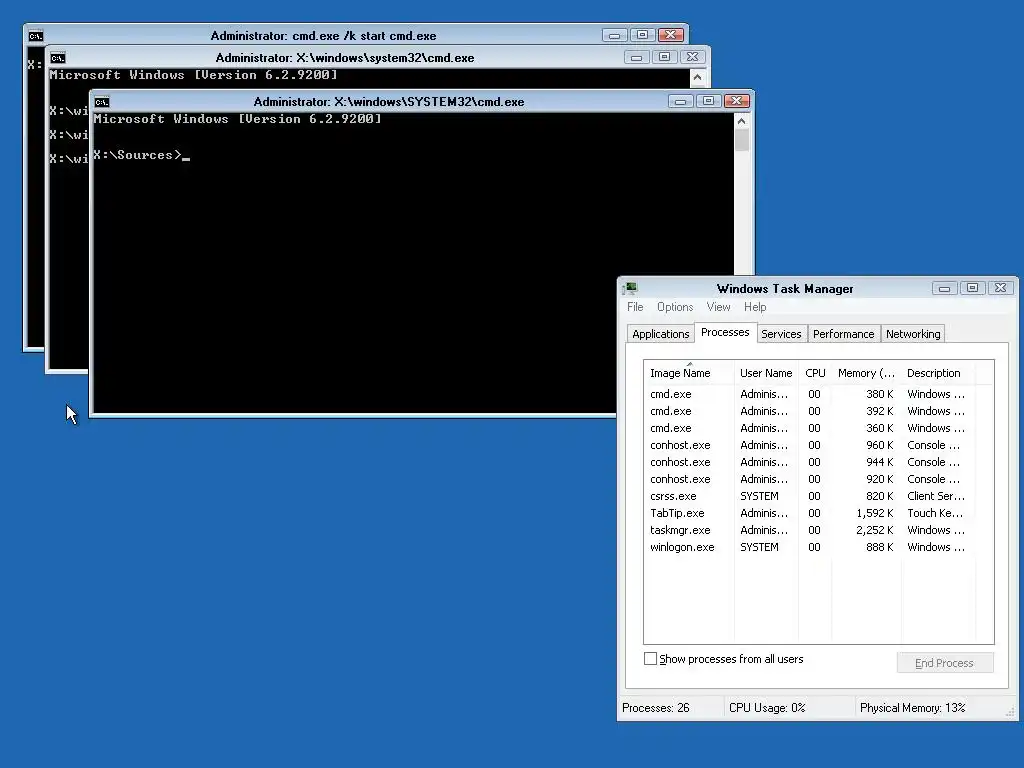This screenshot has height=768, width=1024.
Task: Switch to the Services tab
Action: (x=781, y=334)
